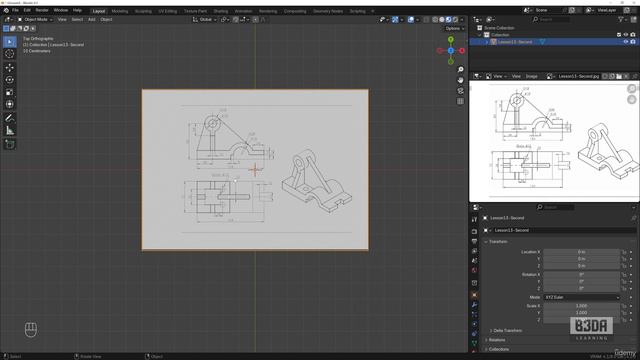This screenshot has height=360, width=640.
Task: Toggle X-ray mode in viewport header
Action: 426,20
